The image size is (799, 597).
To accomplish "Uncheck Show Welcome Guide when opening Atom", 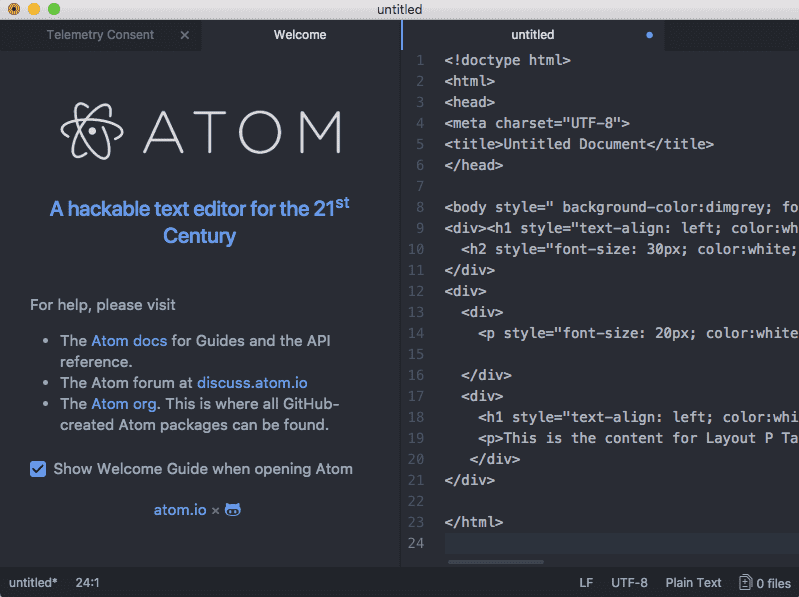I will (x=38, y=468).
